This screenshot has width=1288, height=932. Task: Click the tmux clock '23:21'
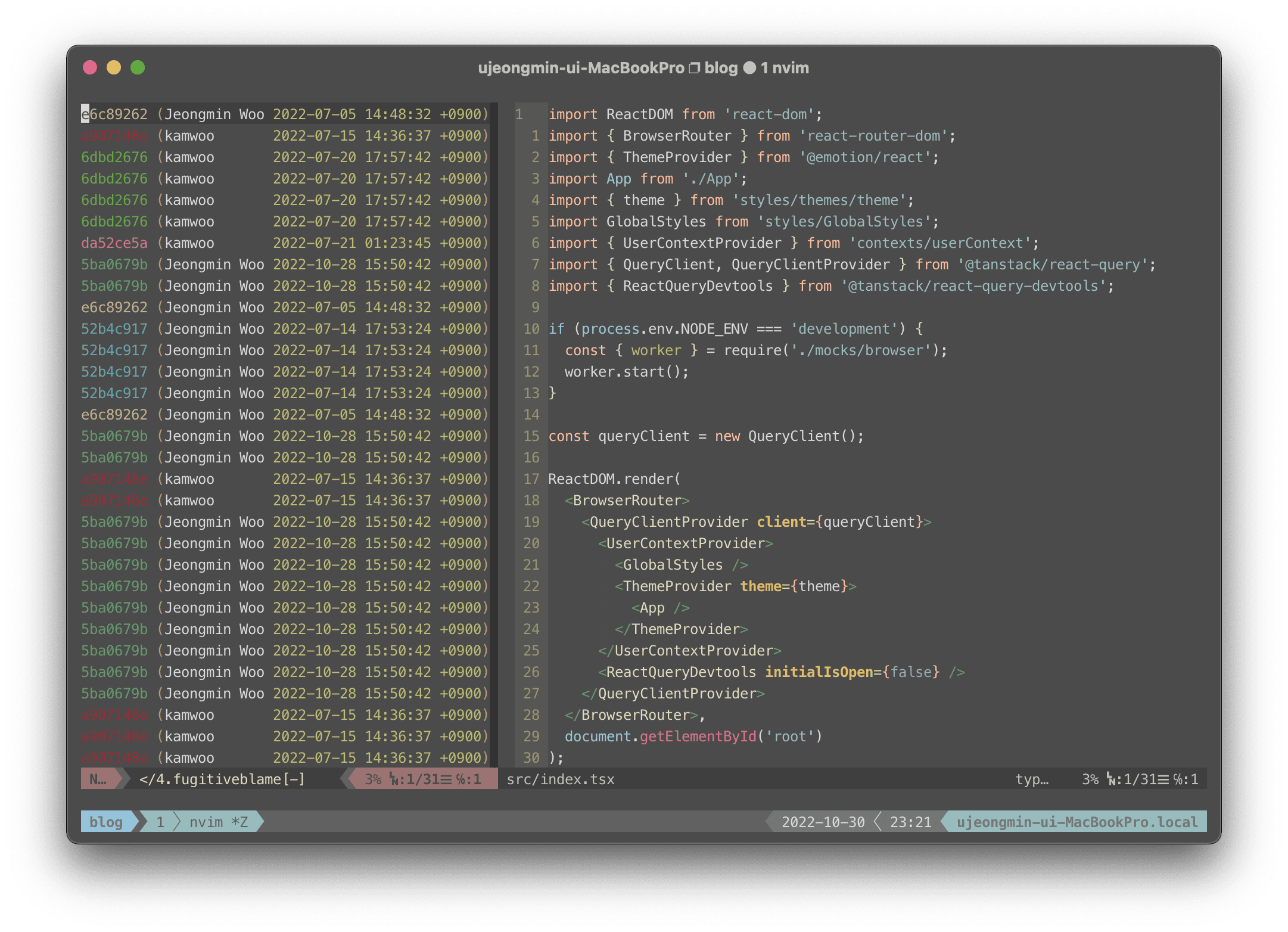910,822
